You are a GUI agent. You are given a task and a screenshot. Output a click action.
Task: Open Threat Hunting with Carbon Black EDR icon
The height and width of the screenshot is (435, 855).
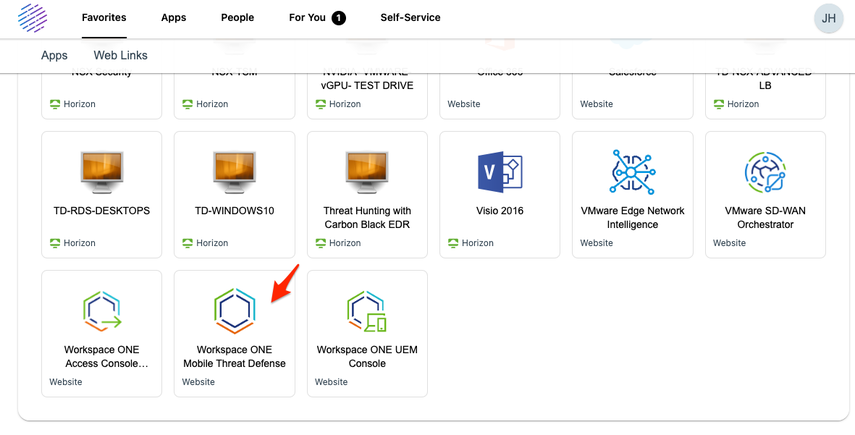(367, 172)
